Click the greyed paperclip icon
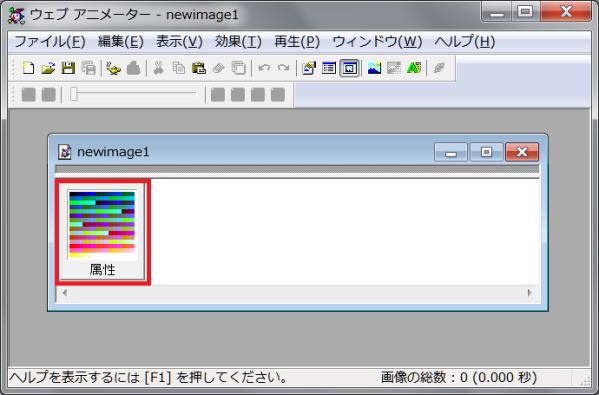Screen dimensions: 599x395 pyautogui.click(x=219, y=68)
